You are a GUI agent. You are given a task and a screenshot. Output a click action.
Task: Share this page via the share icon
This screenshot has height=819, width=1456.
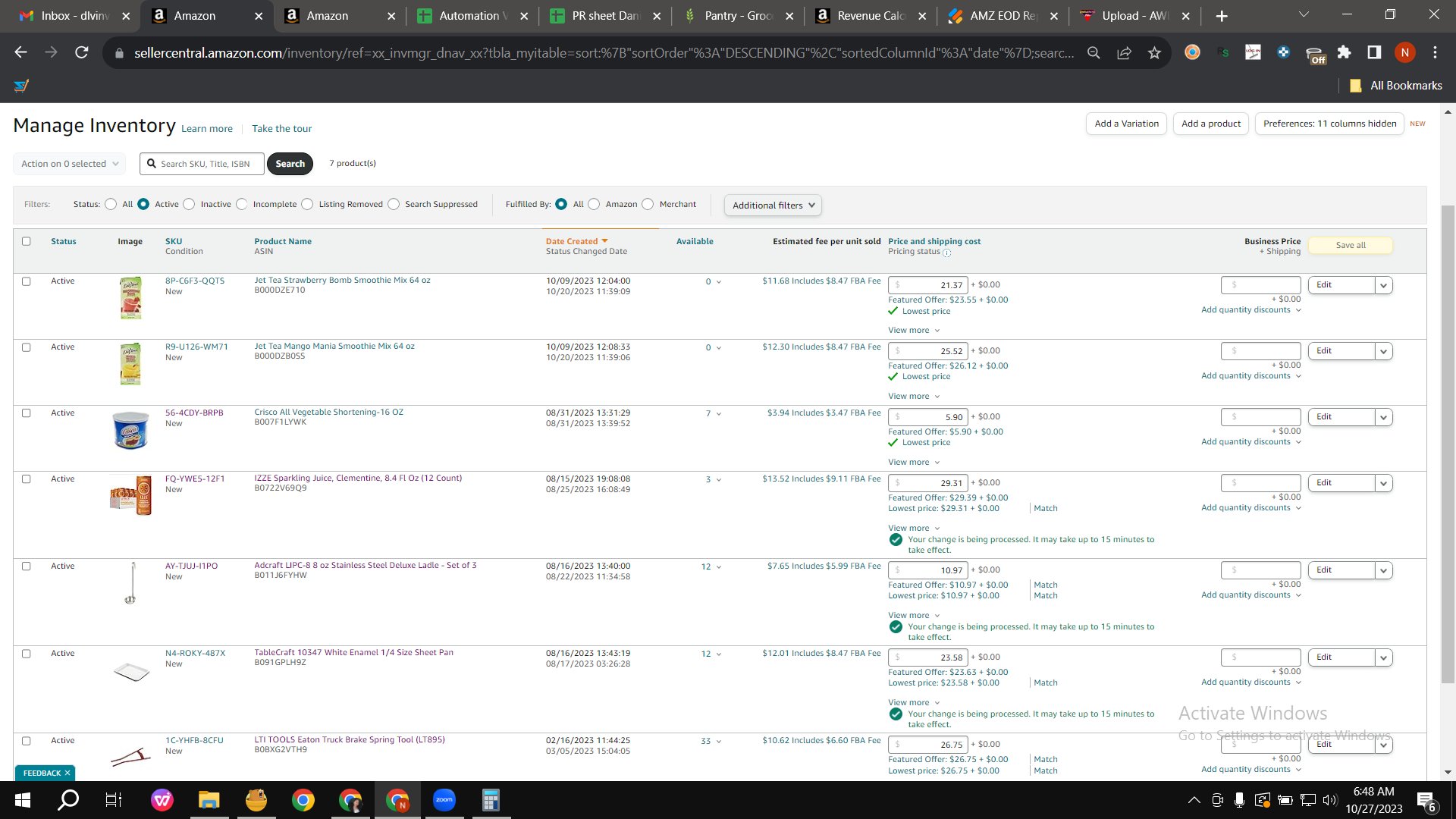click(1124, 52)
